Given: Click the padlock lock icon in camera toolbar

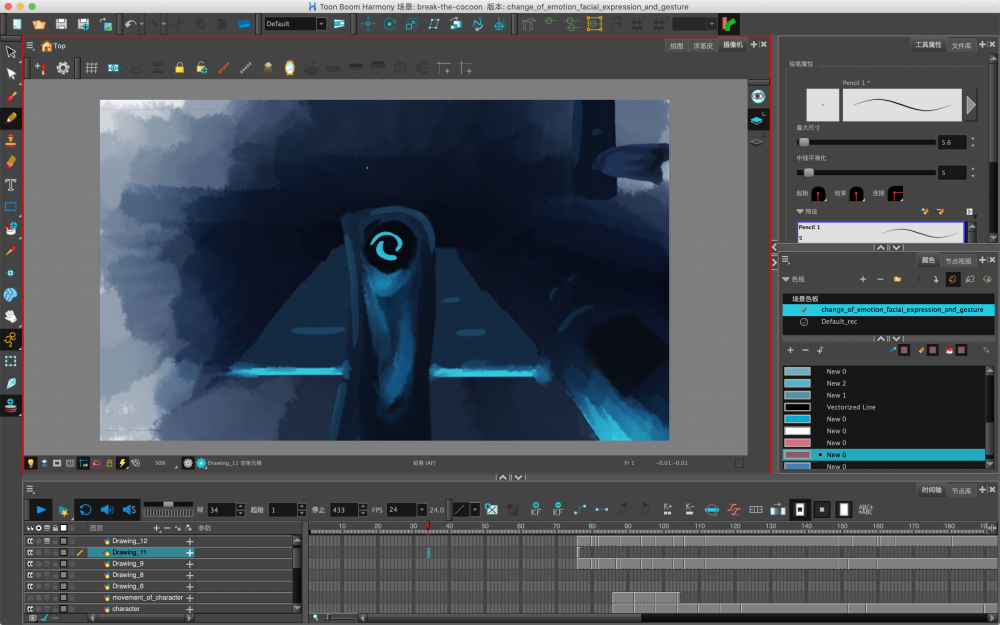Looking at the screenshot, I should (179, 68).
